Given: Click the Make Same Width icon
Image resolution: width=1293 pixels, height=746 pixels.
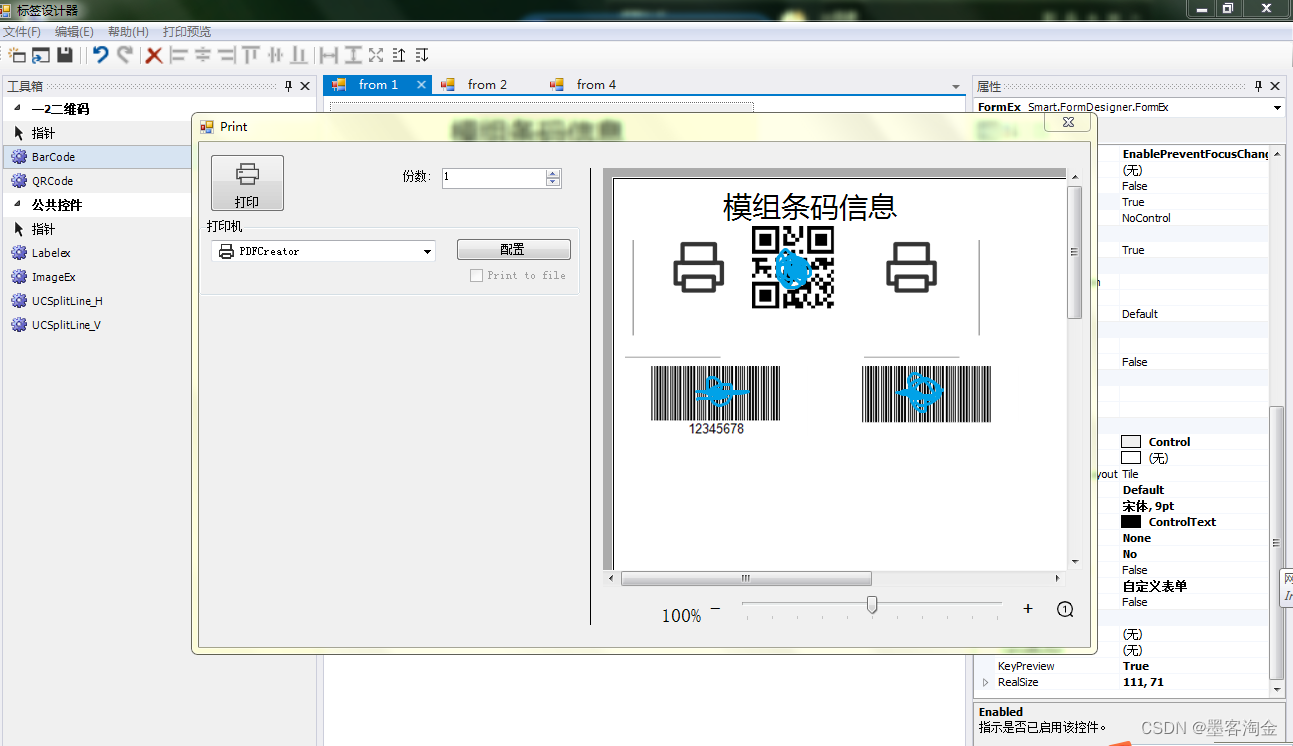Looking at the screenshot, I should [x=328, y=55].
